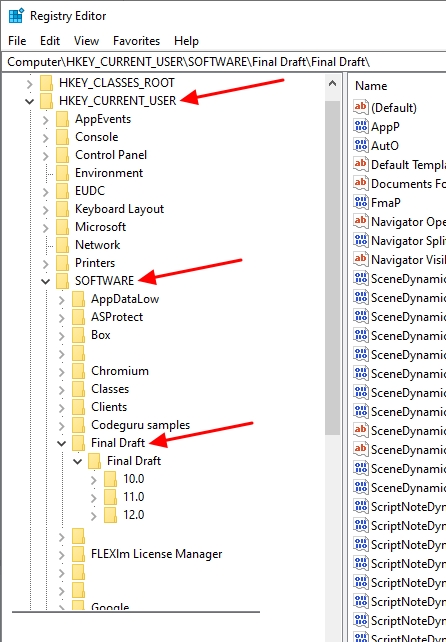Expand the HKEY_CLASSES_ROOT node
The width and height of the screenshot is (446, 642).
tap(29, 83)
